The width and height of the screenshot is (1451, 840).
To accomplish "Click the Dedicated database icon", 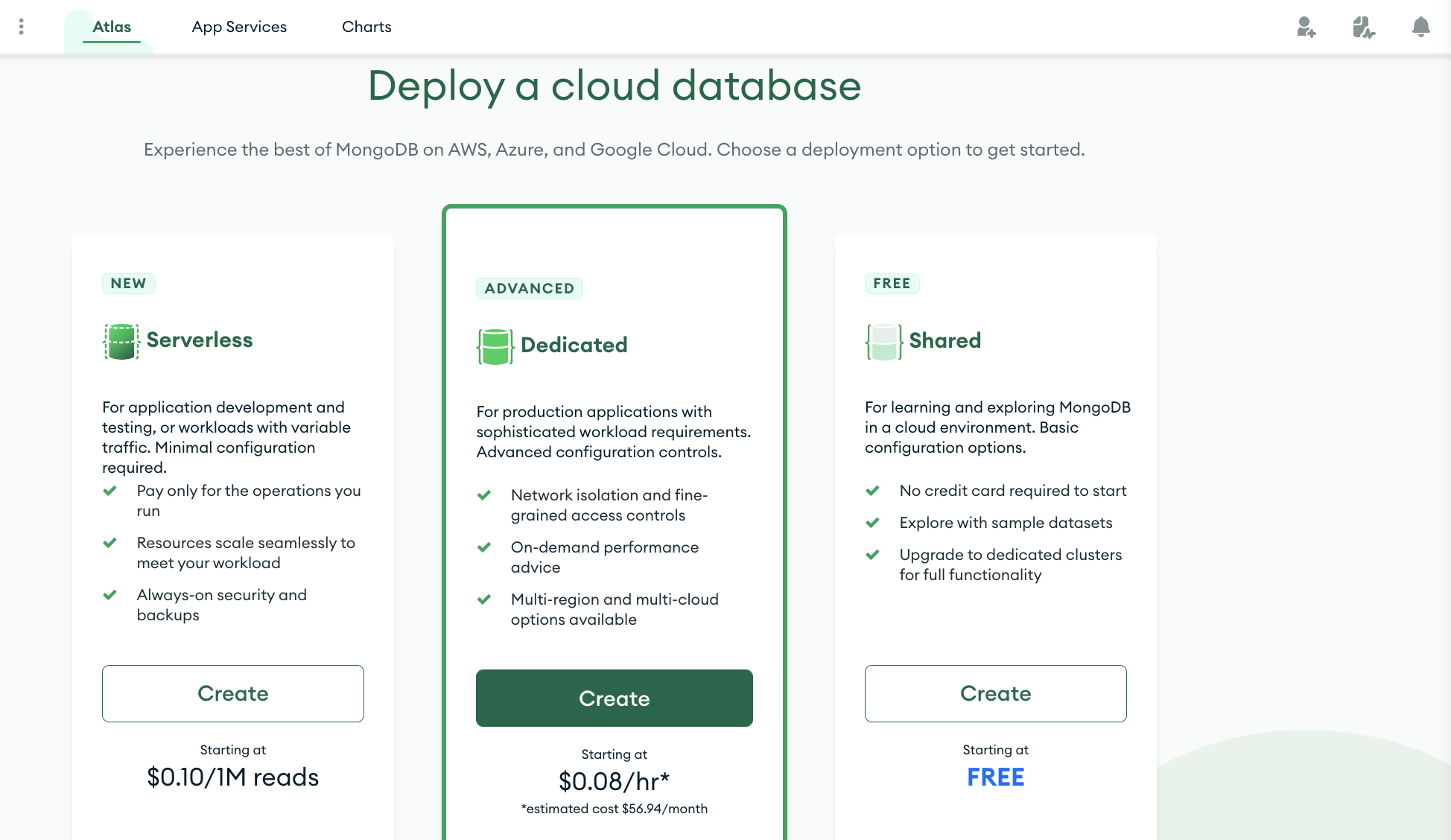I will 495,346.
